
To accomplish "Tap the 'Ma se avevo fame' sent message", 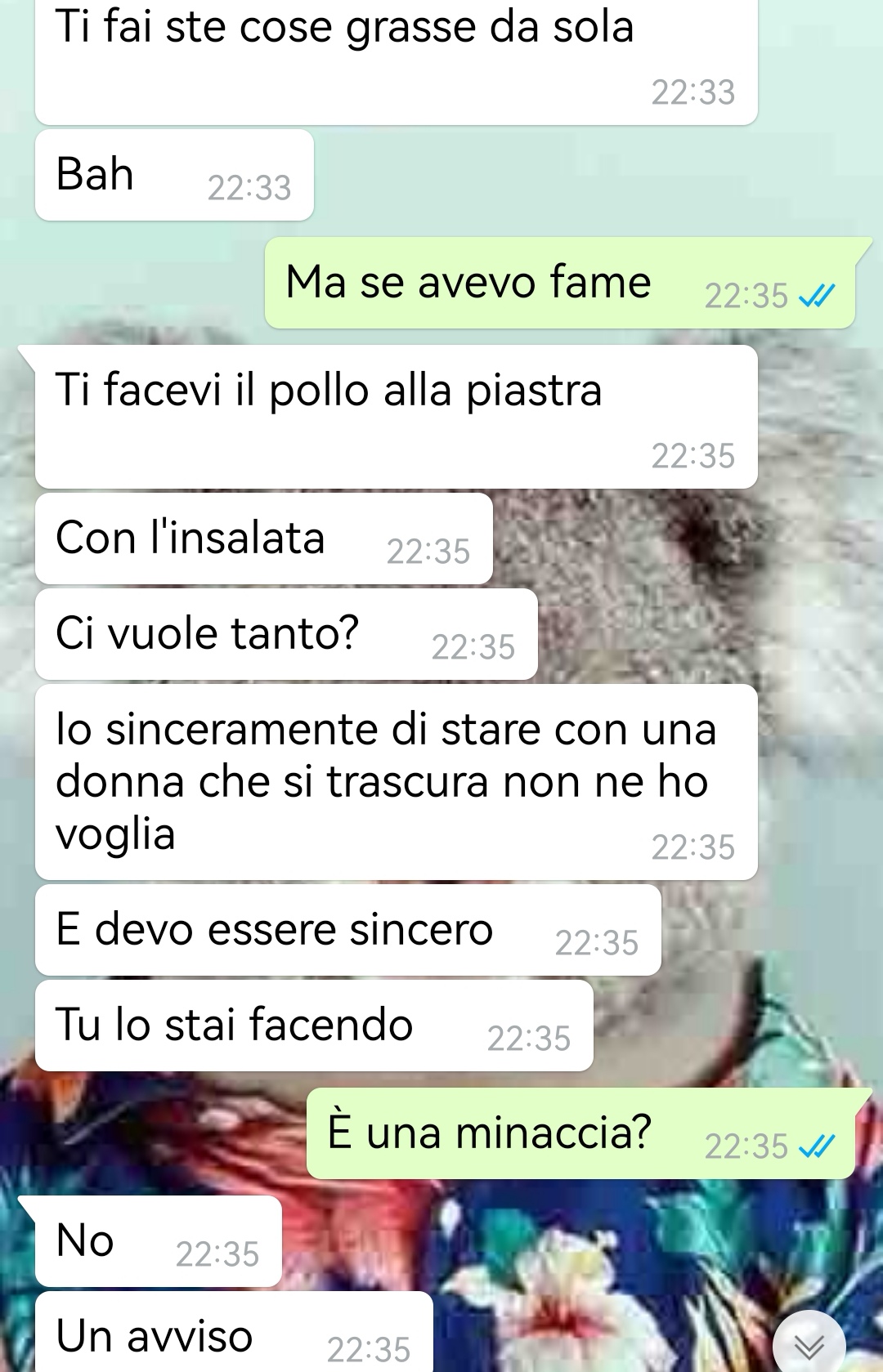I will pyautogui.click(x=560, y=283).
